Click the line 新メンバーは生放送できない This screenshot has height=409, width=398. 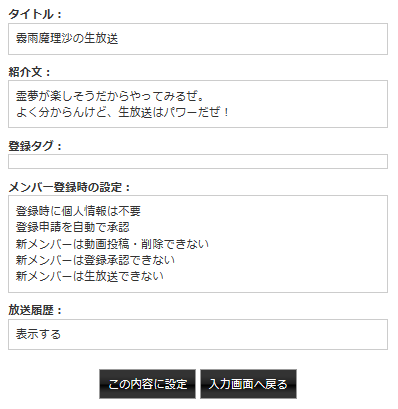(x=90, y=276)
